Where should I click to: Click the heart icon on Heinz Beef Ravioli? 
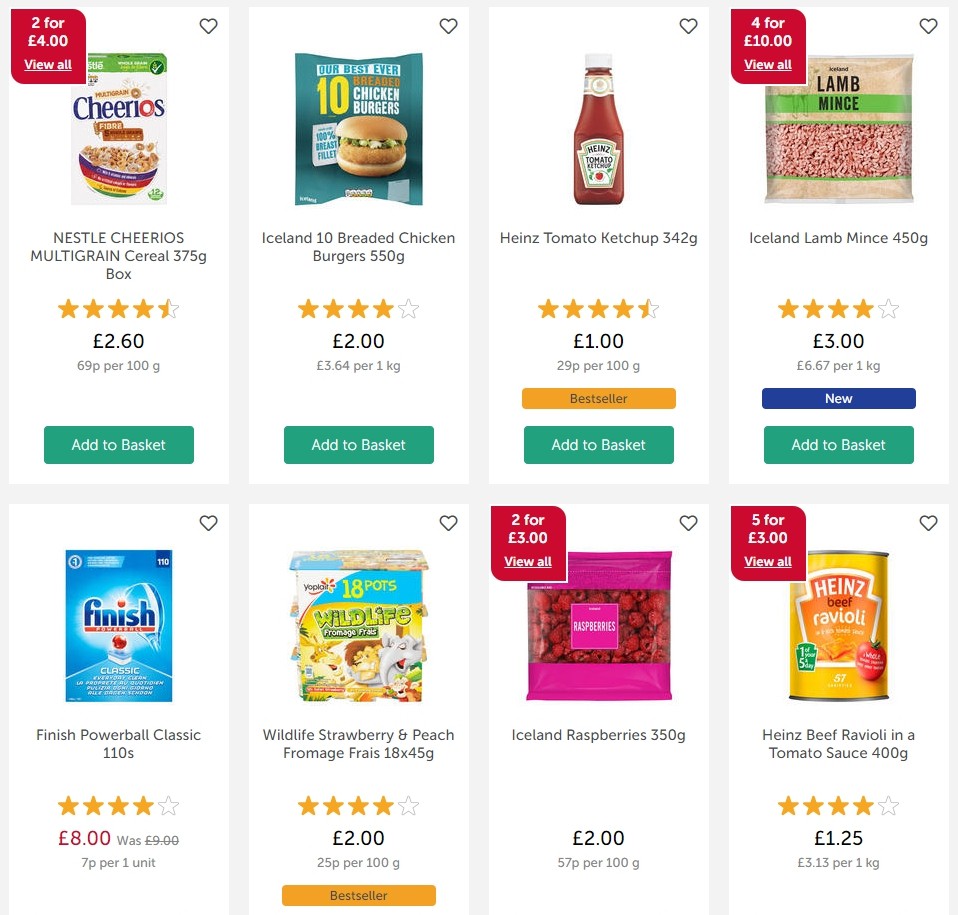pos(928,523)
